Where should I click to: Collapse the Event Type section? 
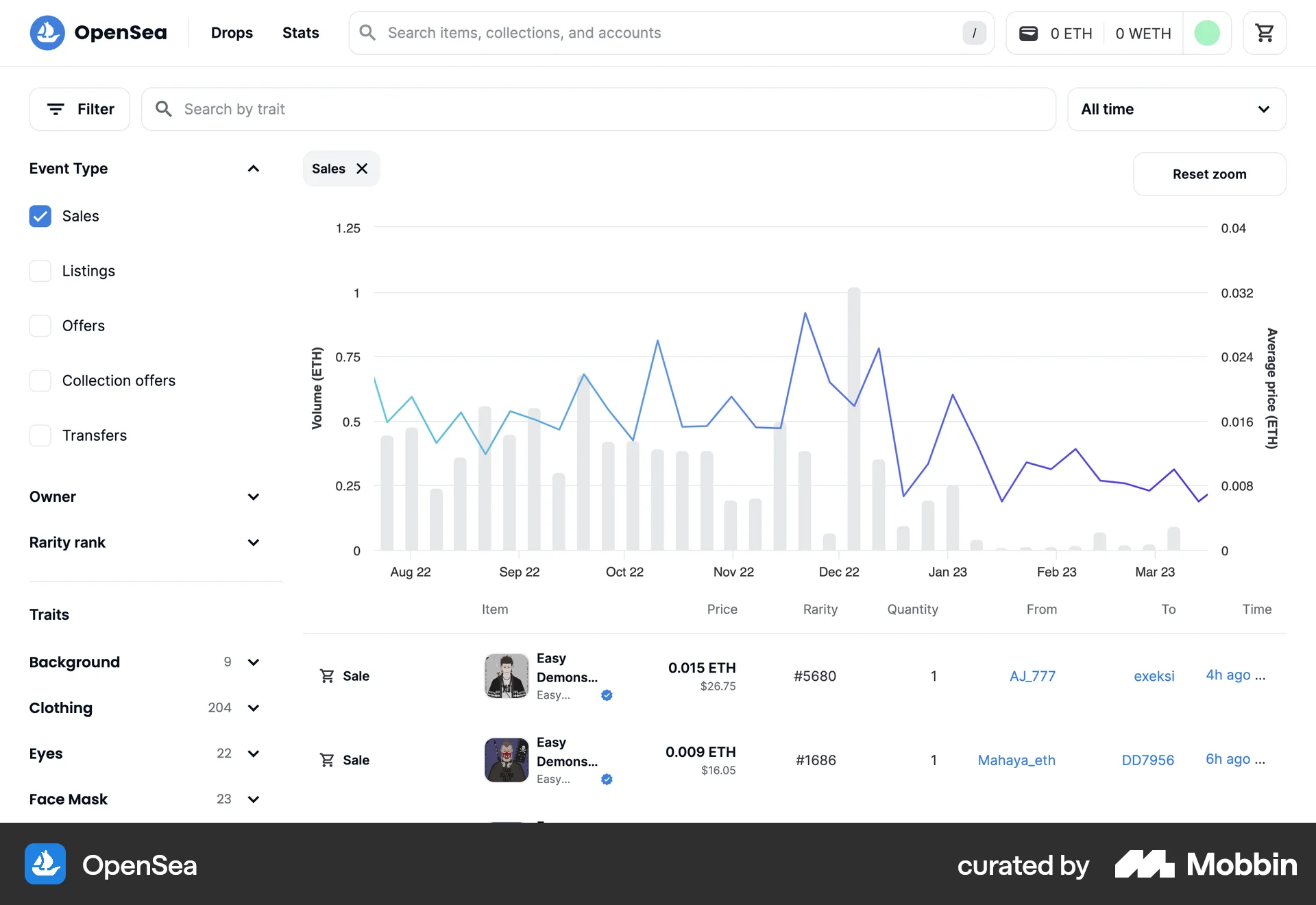[253, 169]
